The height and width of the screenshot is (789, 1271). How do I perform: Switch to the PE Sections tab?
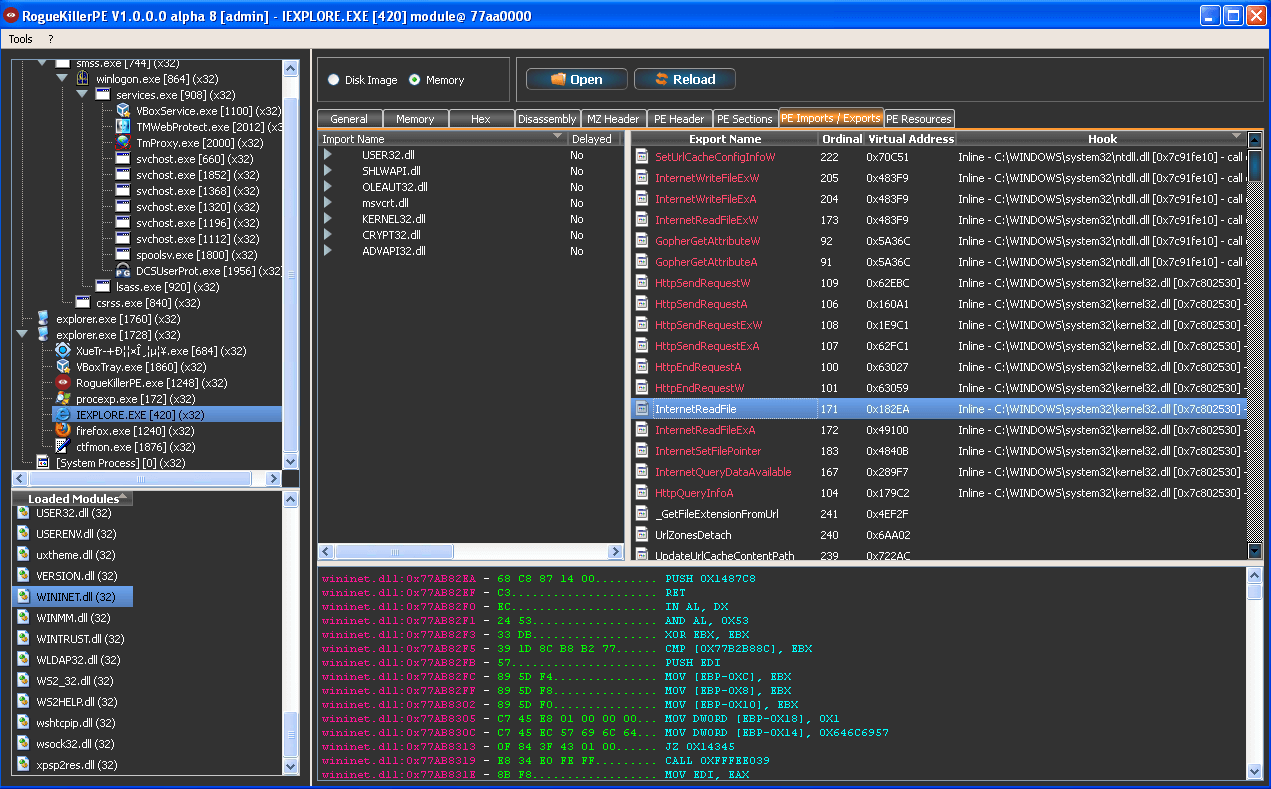(x=745, y=119)
